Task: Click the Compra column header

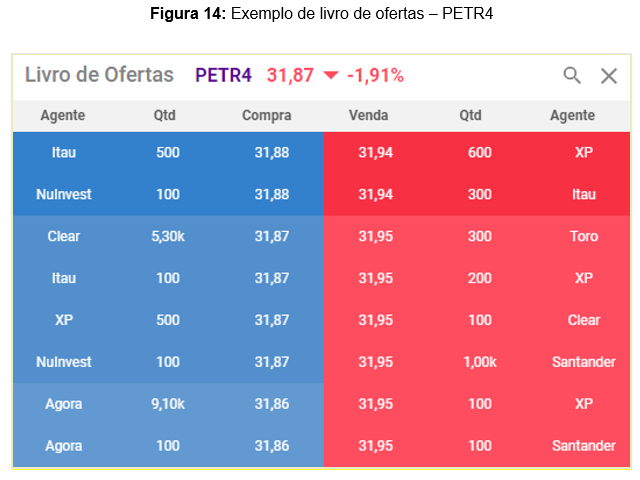Action: (x=267, y=115)
